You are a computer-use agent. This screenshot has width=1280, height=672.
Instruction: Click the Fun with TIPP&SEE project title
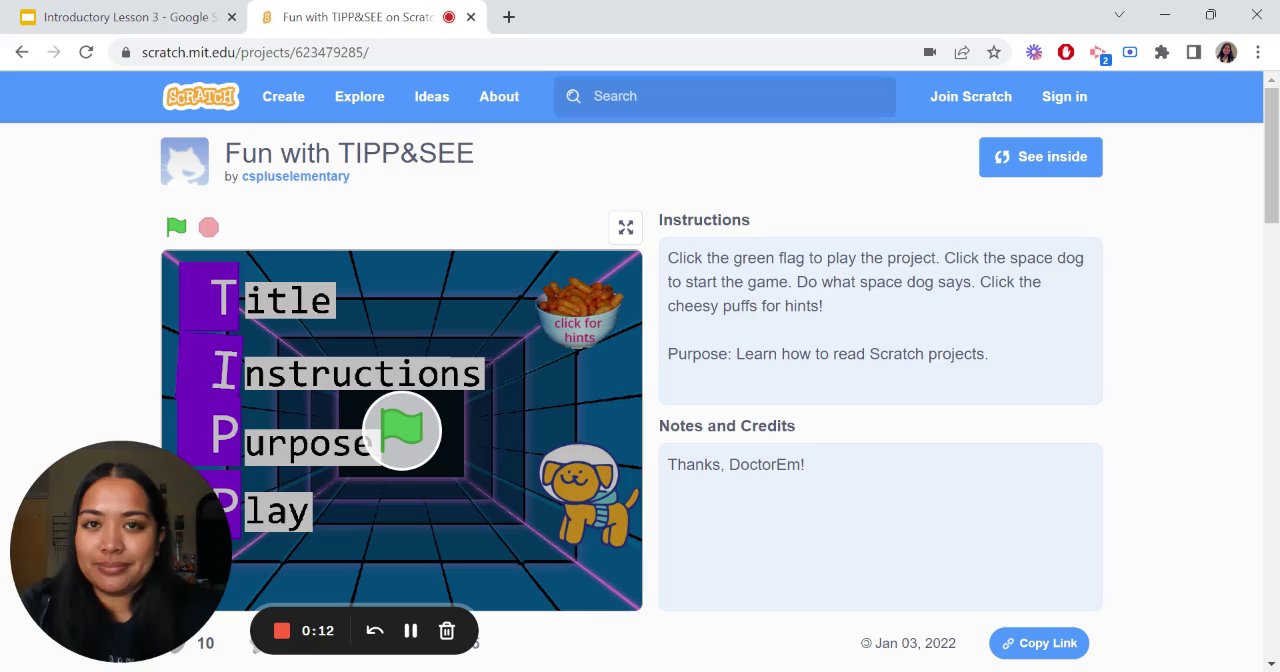coord(349,153)
